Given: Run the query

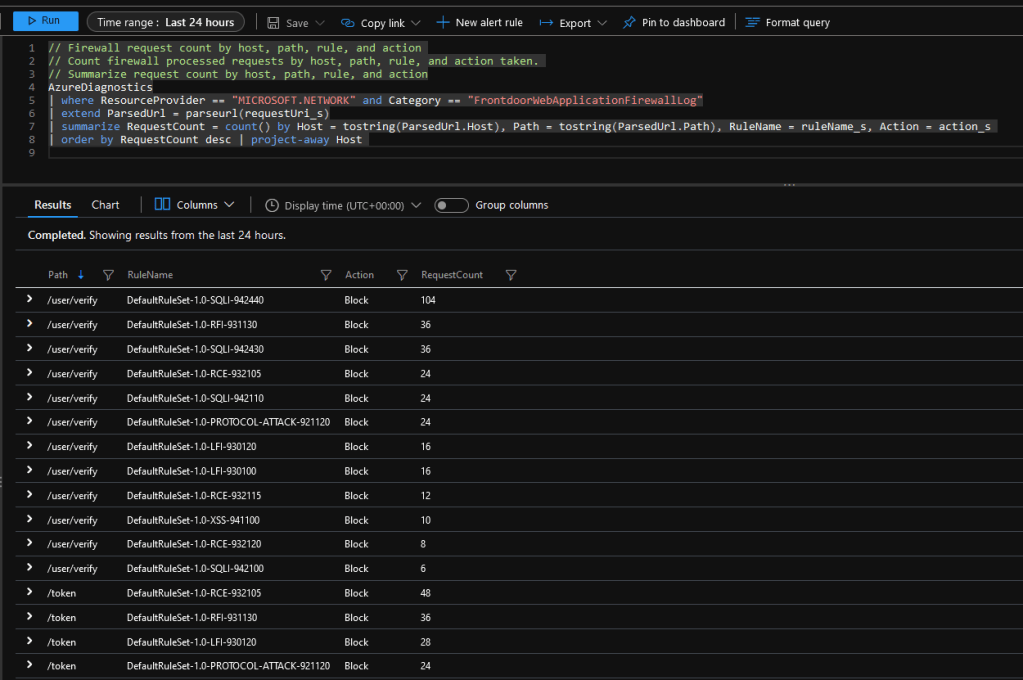Looking at the screenshot, I should pyautogui.click(x=45, y=21).
